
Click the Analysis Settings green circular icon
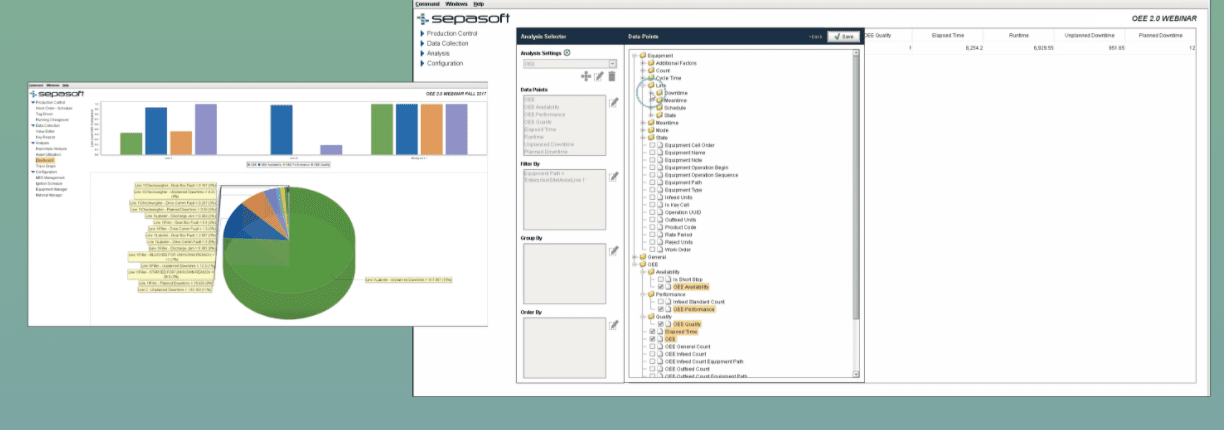pos(568,52)
